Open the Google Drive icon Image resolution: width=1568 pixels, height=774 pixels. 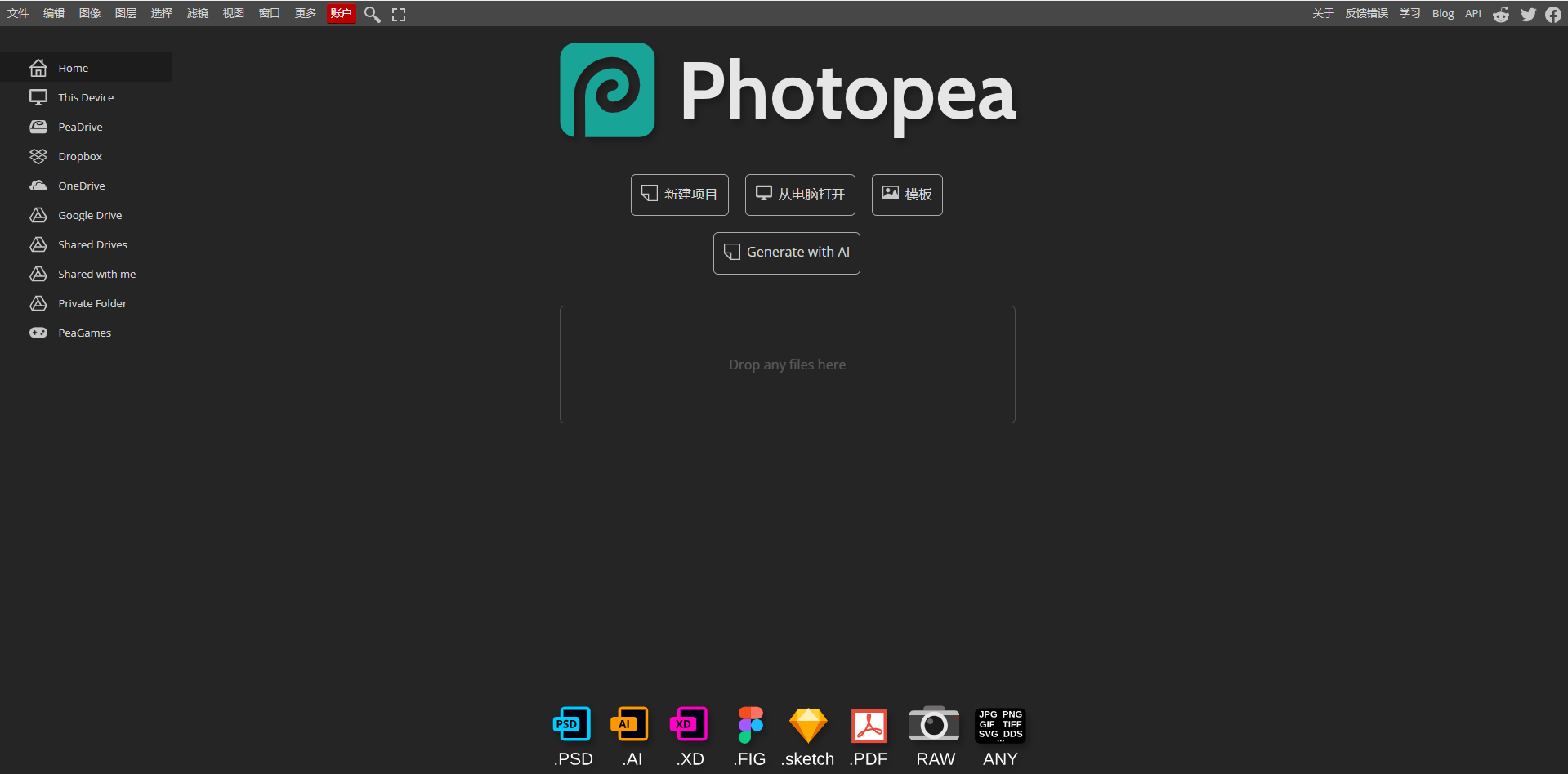[x=38, y=215]
